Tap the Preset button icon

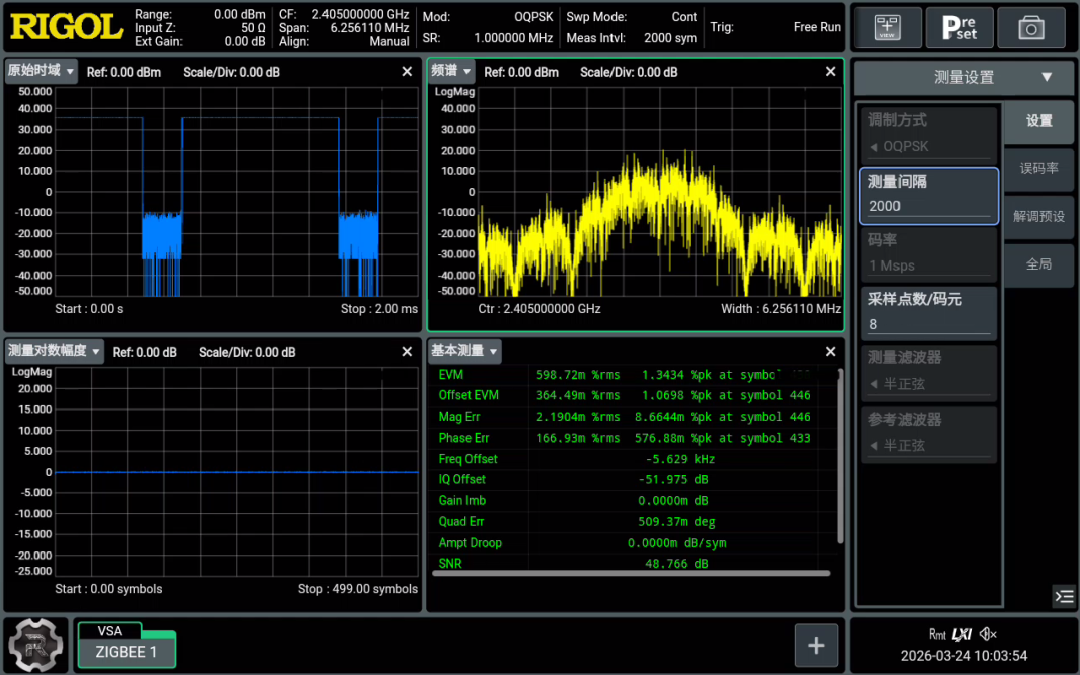click(x=959, y=28)
